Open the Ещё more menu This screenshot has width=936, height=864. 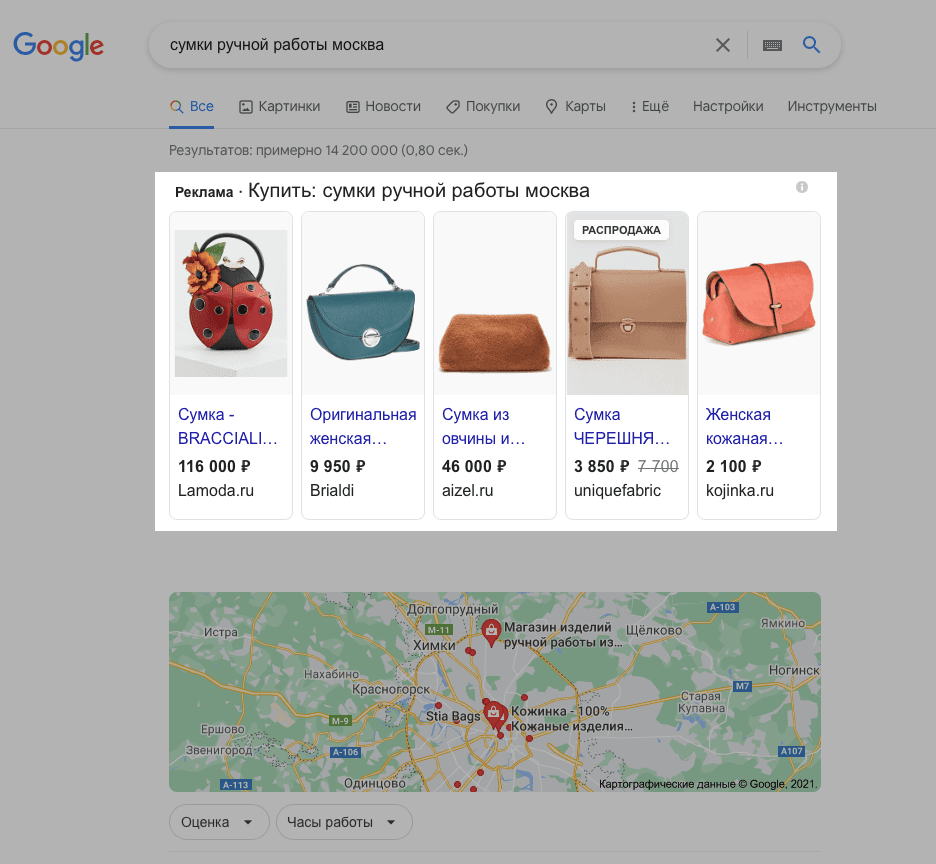tap(650, 106)
